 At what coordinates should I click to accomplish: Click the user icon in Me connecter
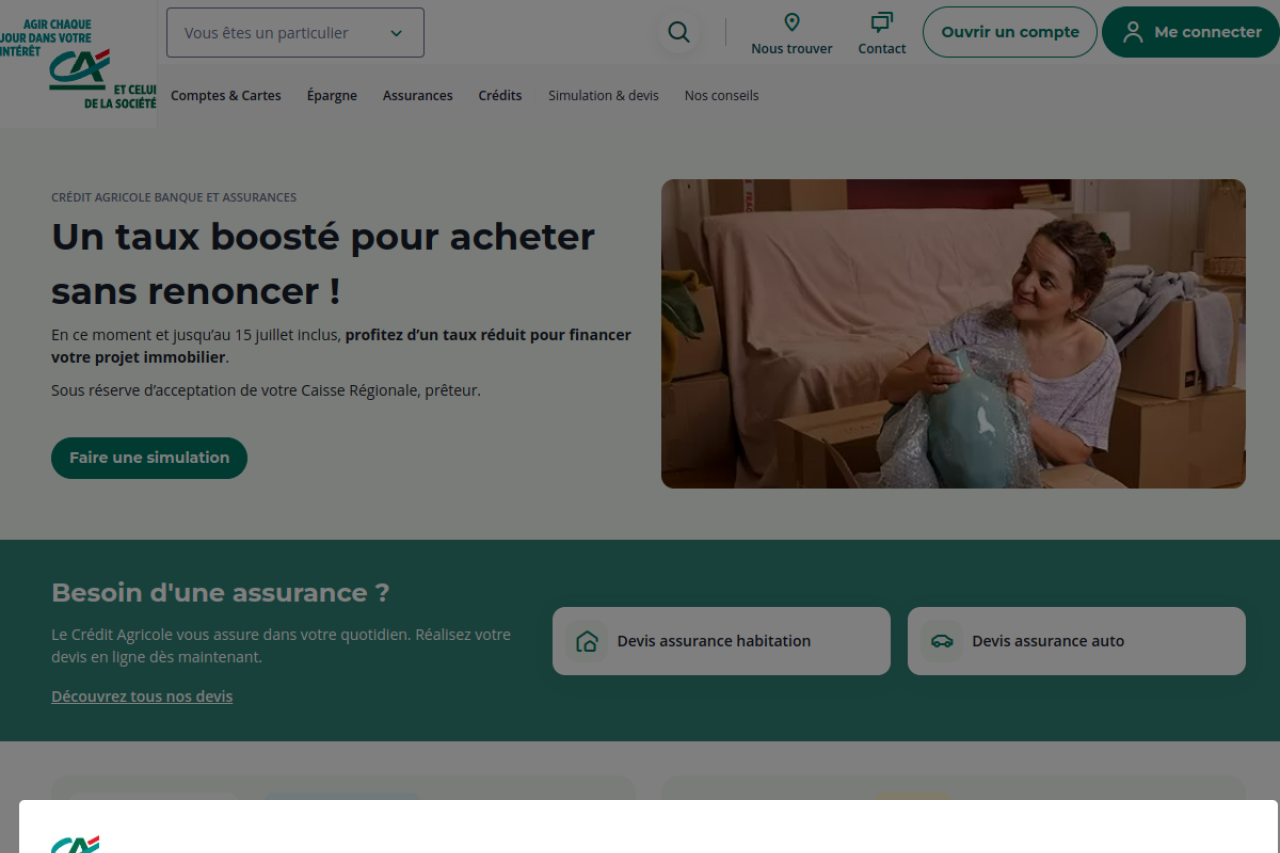point(1133,32)
